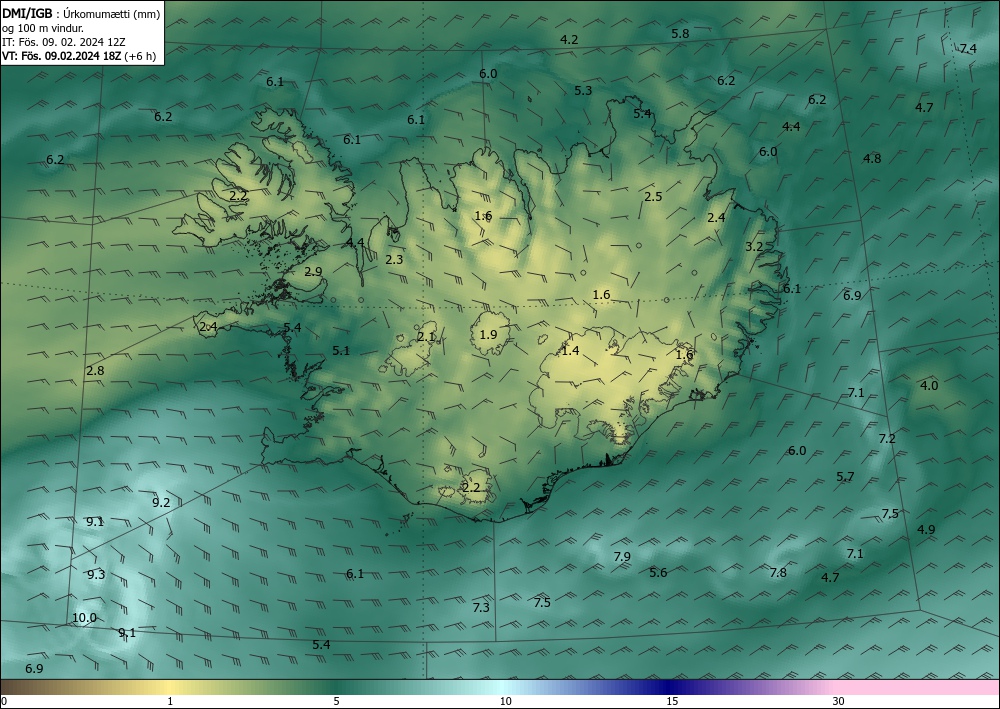Click the 5.8 value north of Iceland
This screenshot has height=709, width=1000.
(680, 34)
